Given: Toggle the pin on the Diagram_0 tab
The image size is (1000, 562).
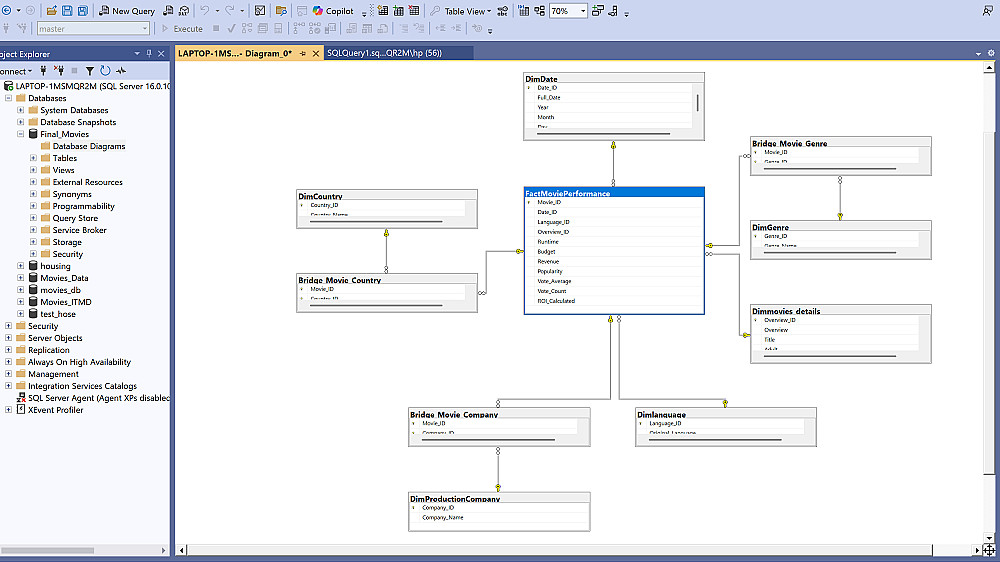Looking at the screenshot, I should click(x=303, y=53).
